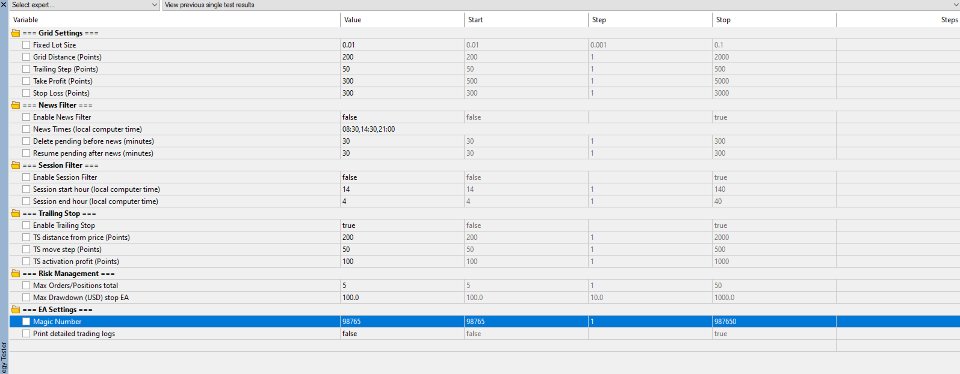Check Print detailed trading logs box
The image size is (960, 374).
point(26,334)
